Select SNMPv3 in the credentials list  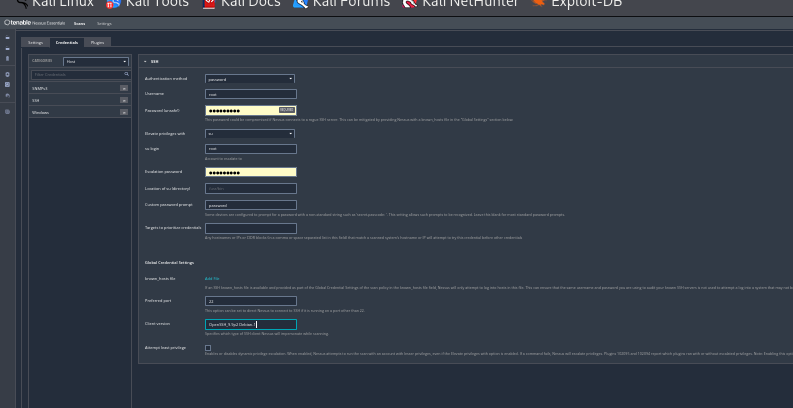click(80, 88)
